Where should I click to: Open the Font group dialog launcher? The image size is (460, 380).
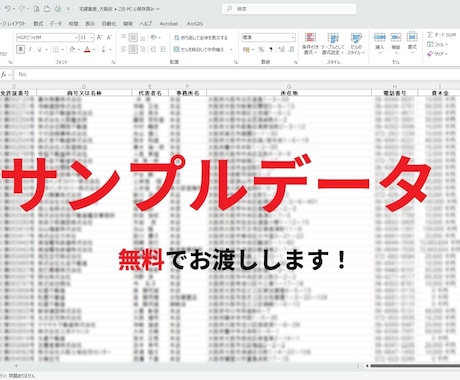(x=113, y=62)
